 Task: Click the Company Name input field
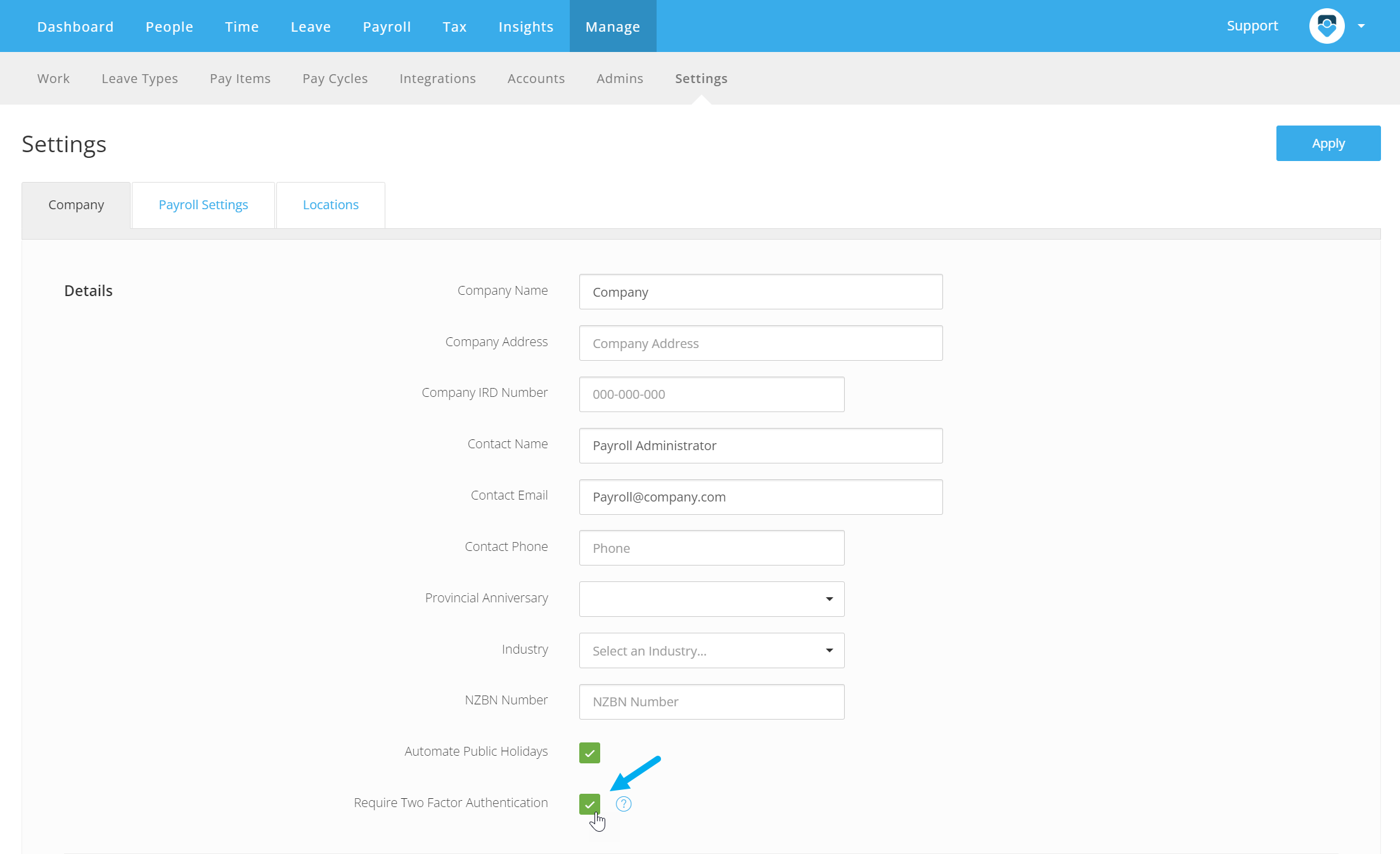pos(761,292)
